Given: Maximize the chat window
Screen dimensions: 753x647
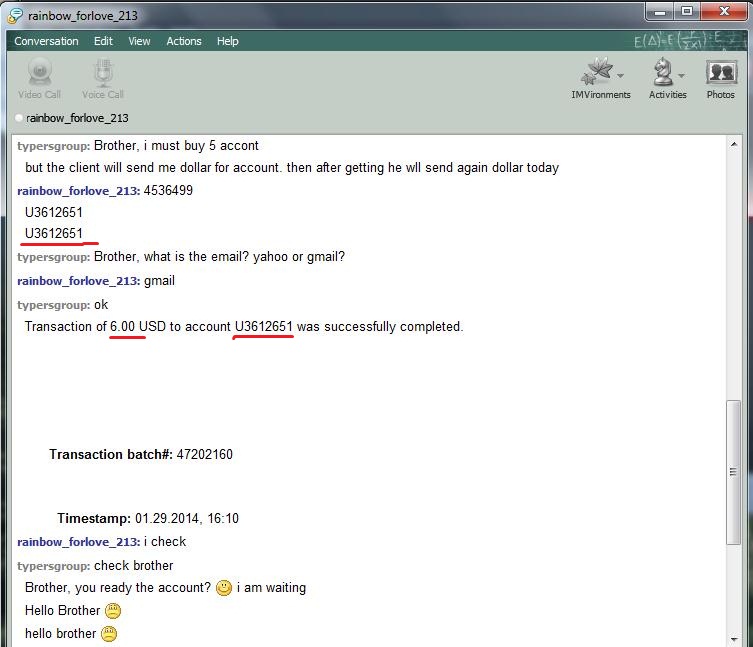Looking at the screenshot, I should coord(687,12).
